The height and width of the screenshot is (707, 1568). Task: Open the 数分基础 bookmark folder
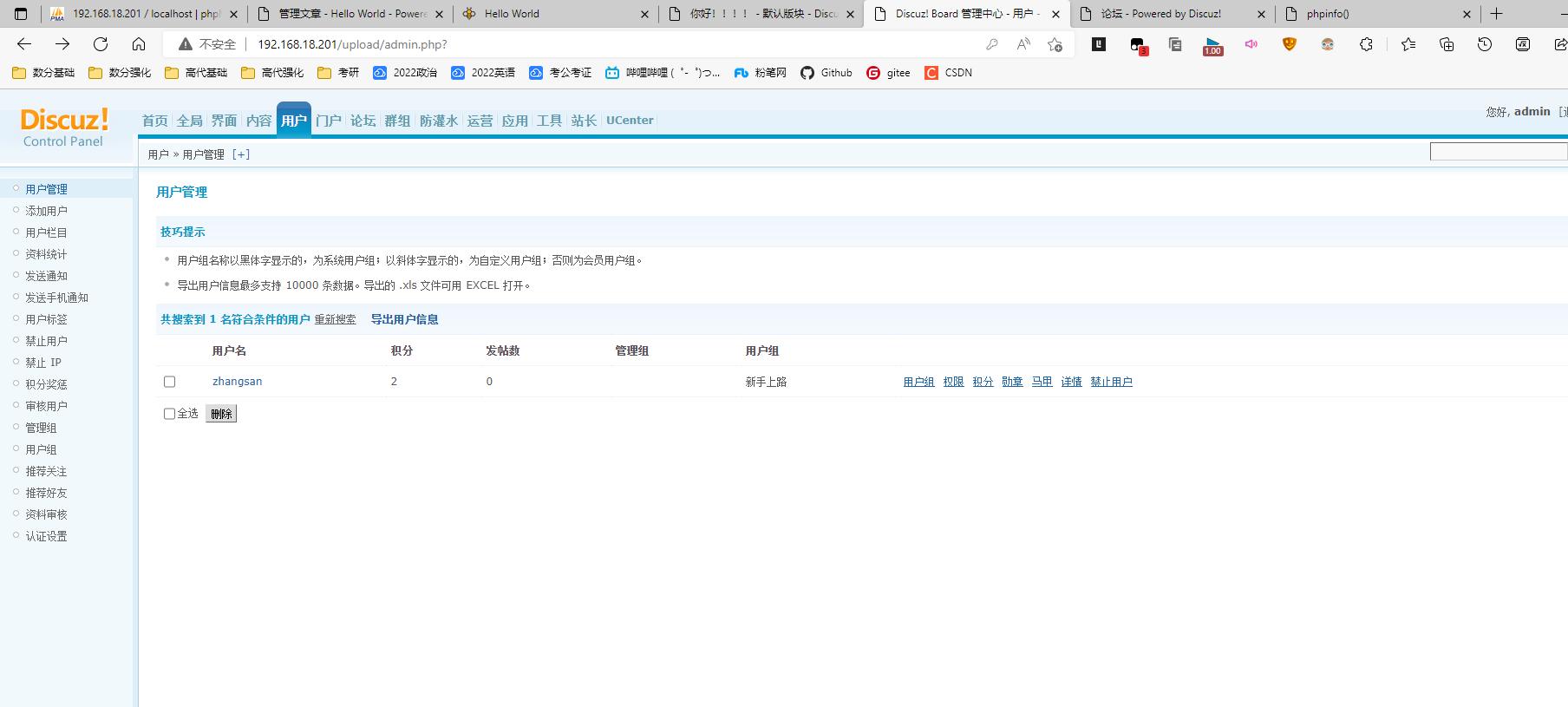coord(43,73)
